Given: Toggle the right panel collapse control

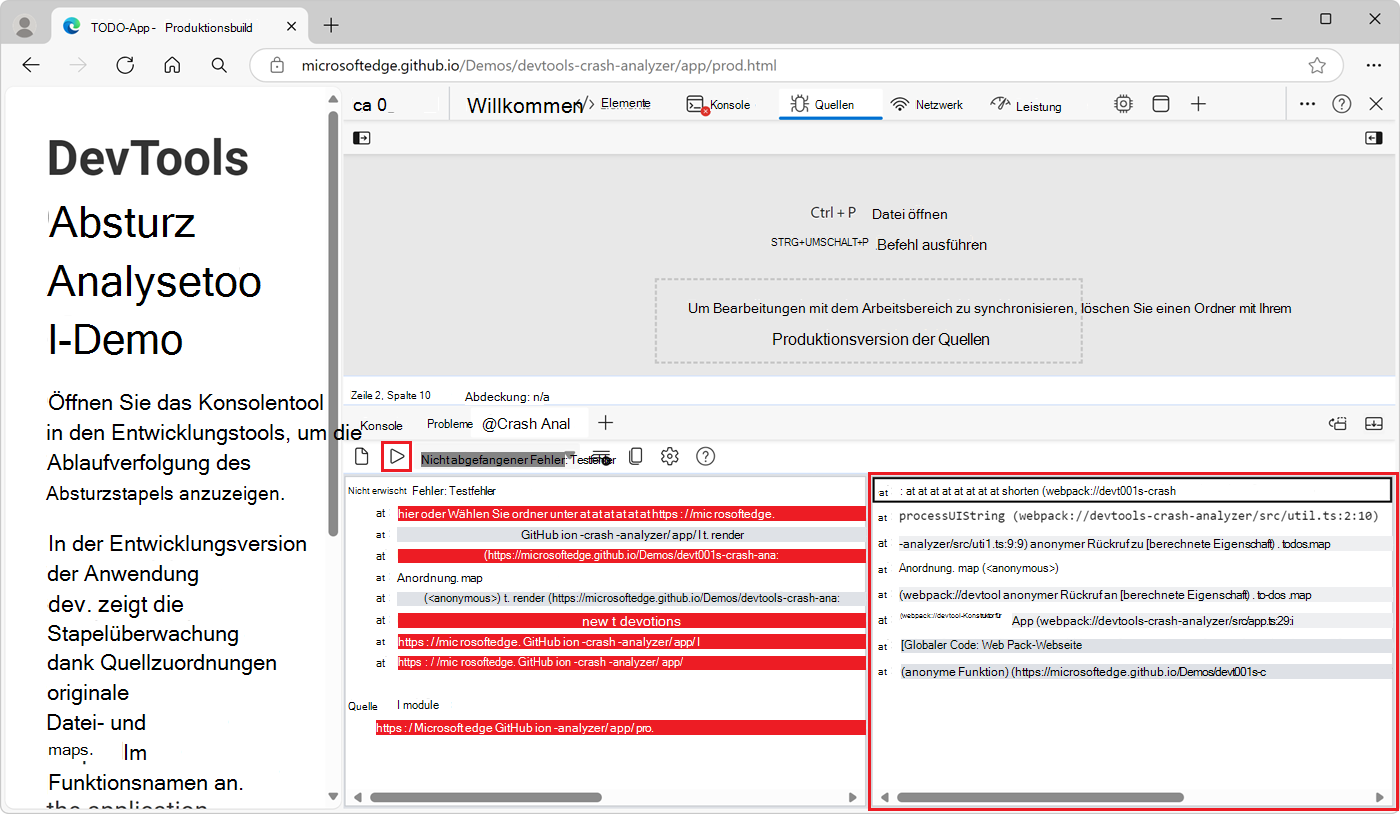Looking at the screenshot, I should (x=1374, y=137).
